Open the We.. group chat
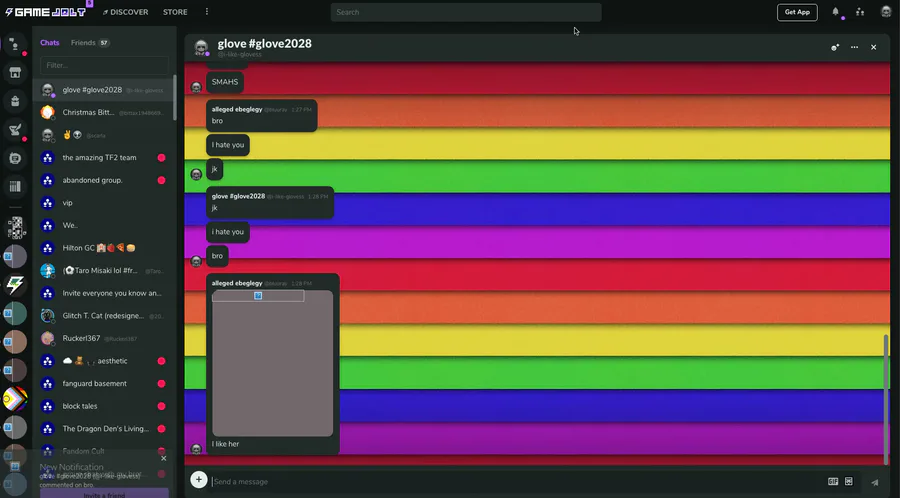This screenshot has width=900, height=498. click(103, 225)
